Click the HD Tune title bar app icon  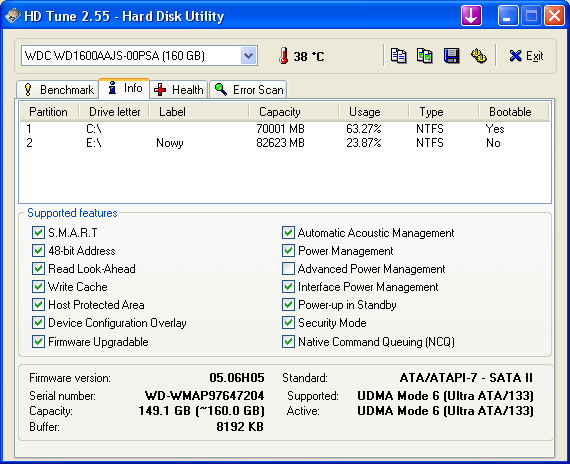(x=13, y=16)
